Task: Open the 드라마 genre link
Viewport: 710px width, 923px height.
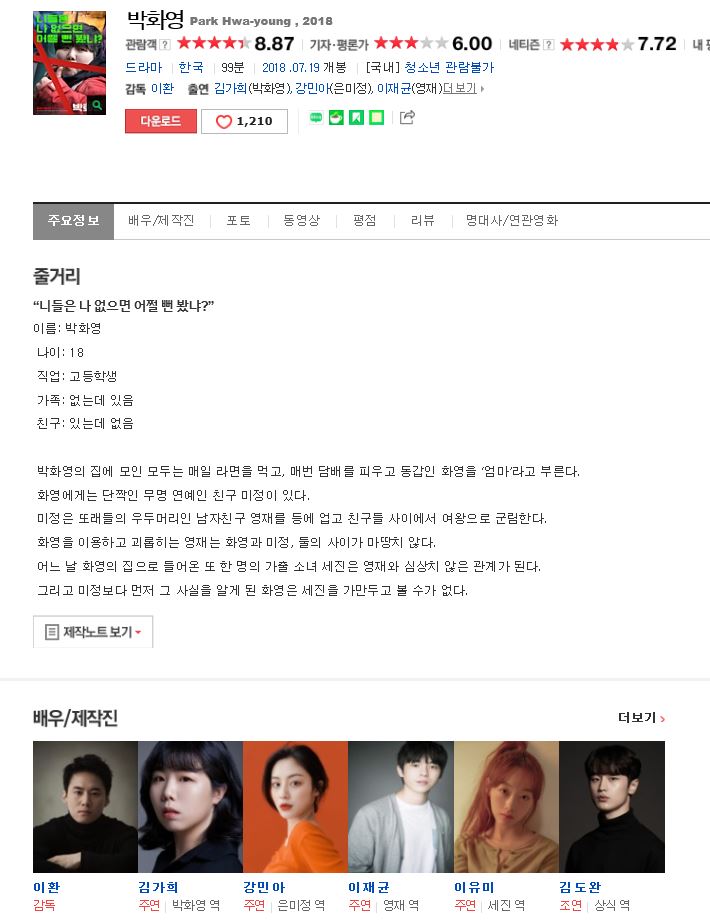Action: tap(144, 68)
